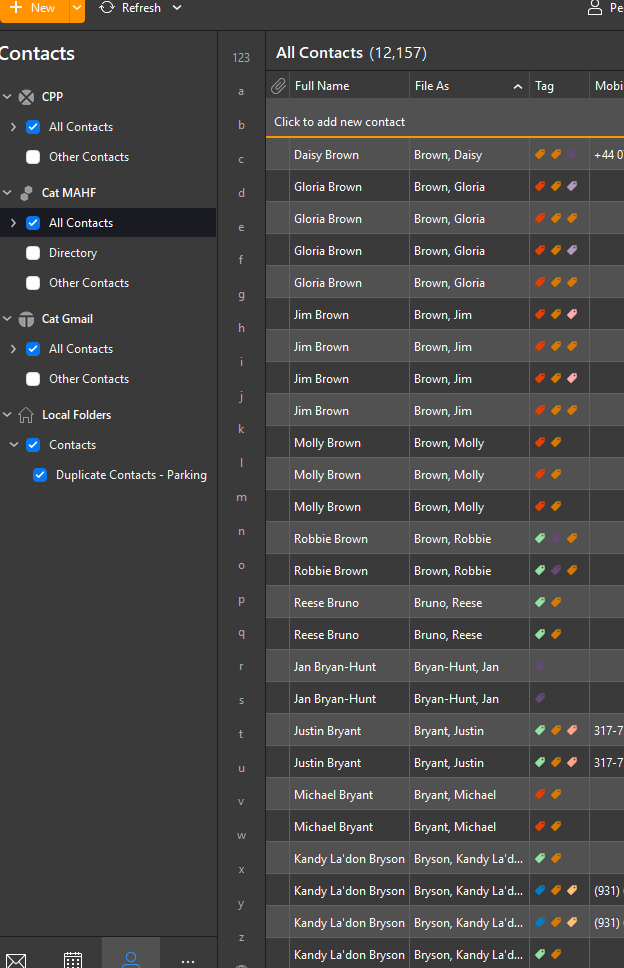Enable the Directory checkbox under Cat MAHF

(33, 253)
